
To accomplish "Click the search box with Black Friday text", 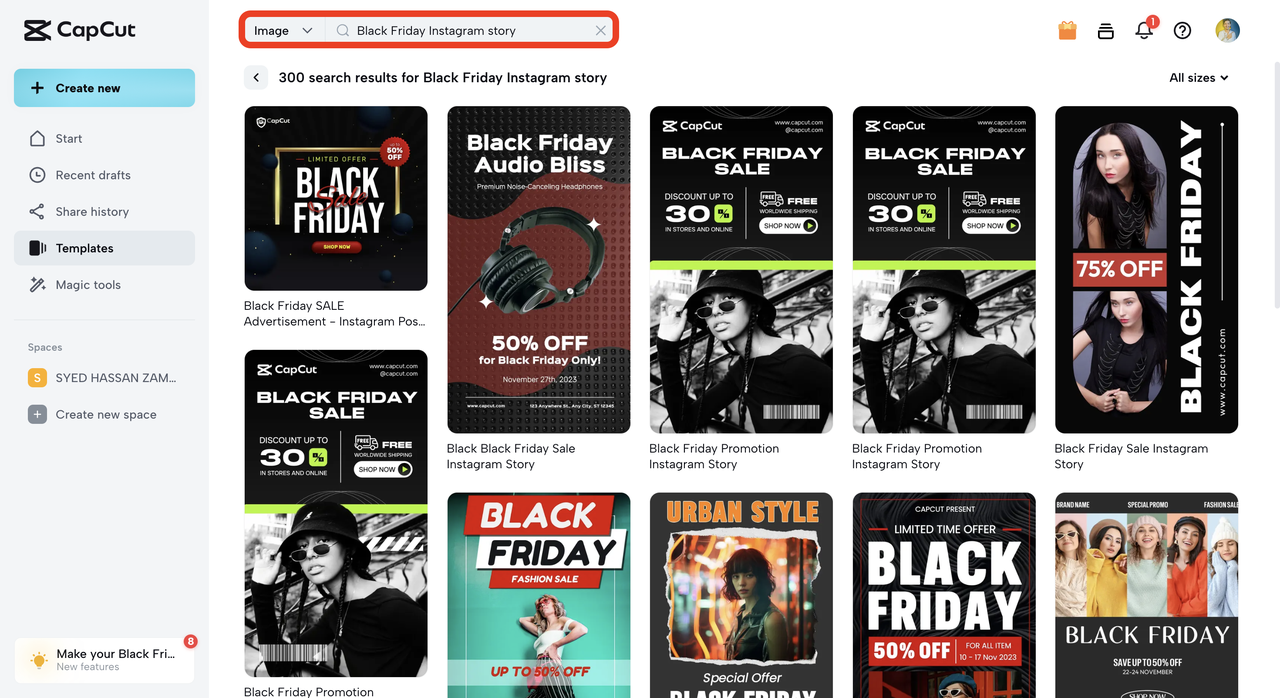I will 465,30.
